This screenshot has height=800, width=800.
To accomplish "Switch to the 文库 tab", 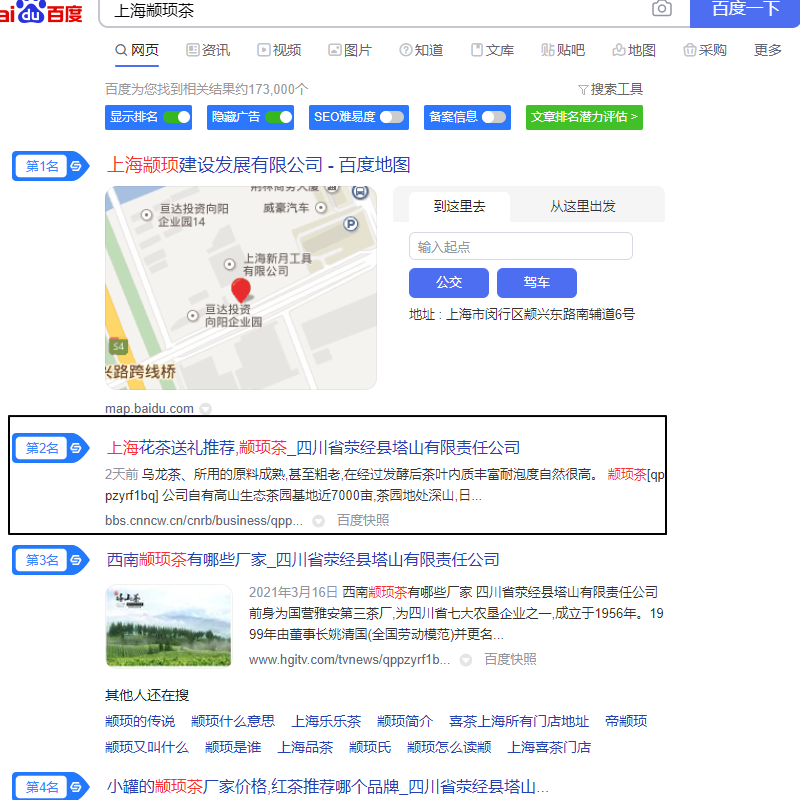I will click(492, 50).
